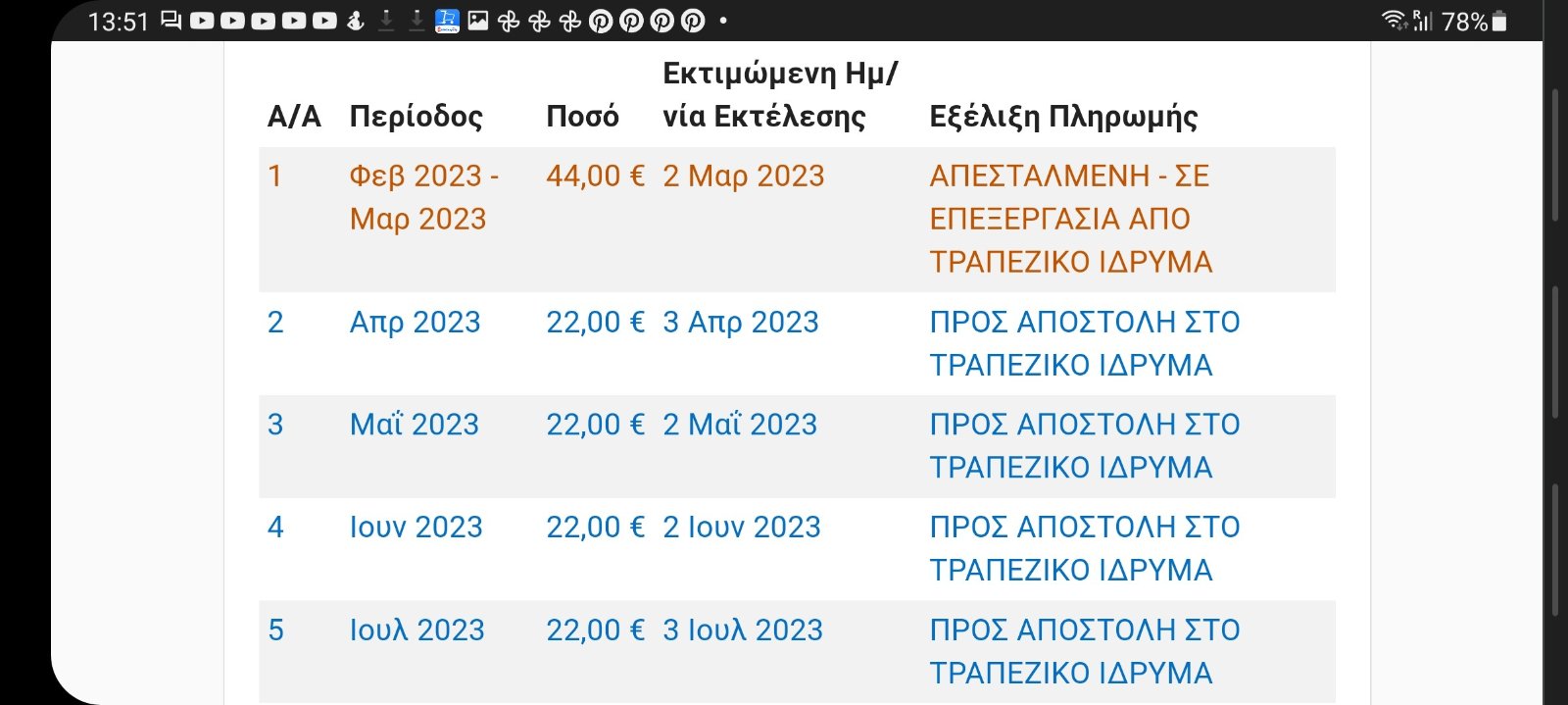
Task: Tap the chat message notification icon
Action: point(171,20)
